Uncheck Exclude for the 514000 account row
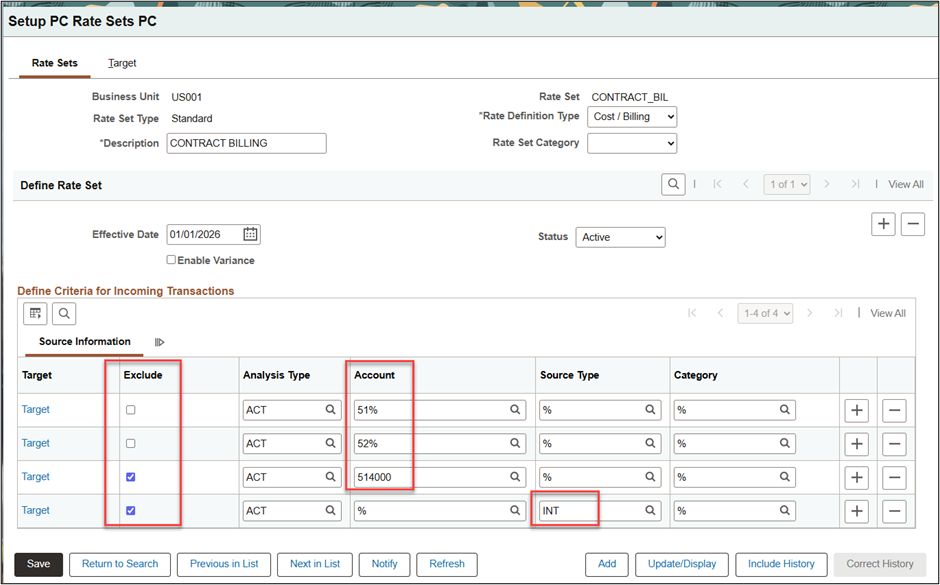The height and width of the screenshot is (585, 940). click(x=131, y=477)
